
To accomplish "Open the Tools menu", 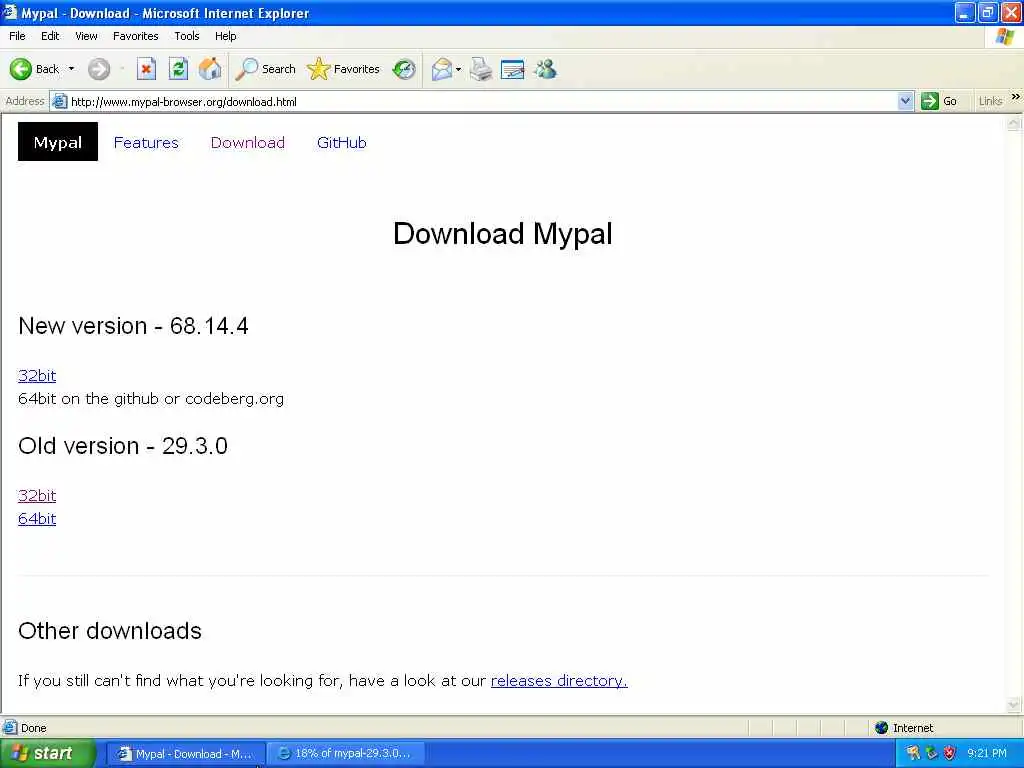I will point(187,36).
